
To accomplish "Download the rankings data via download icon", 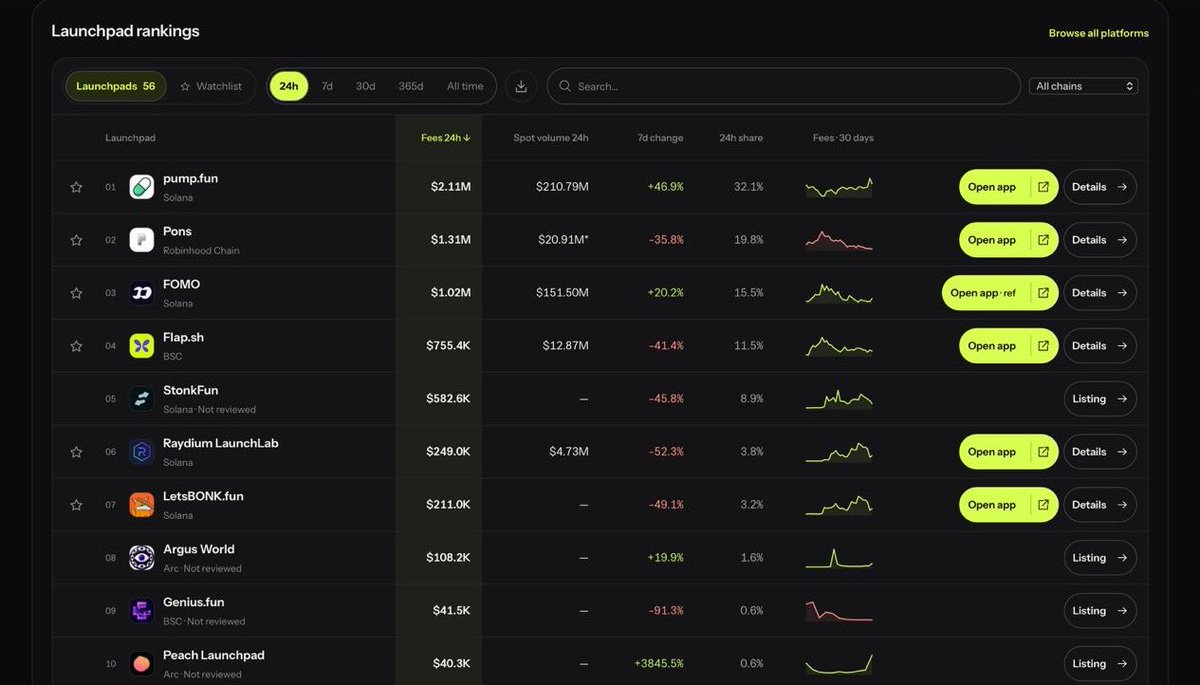I will click(x=521, y=86).
